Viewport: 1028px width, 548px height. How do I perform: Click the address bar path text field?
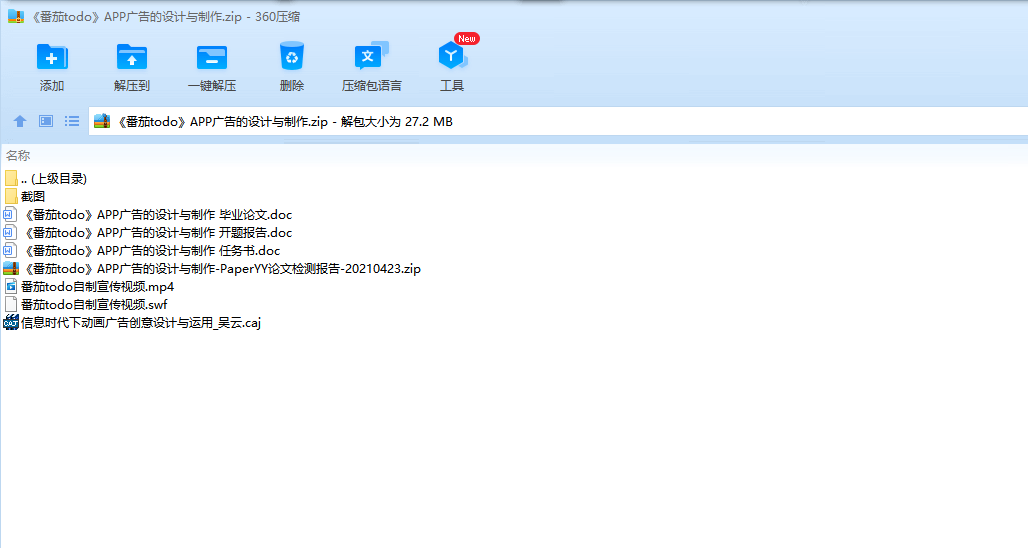point(558,121)
